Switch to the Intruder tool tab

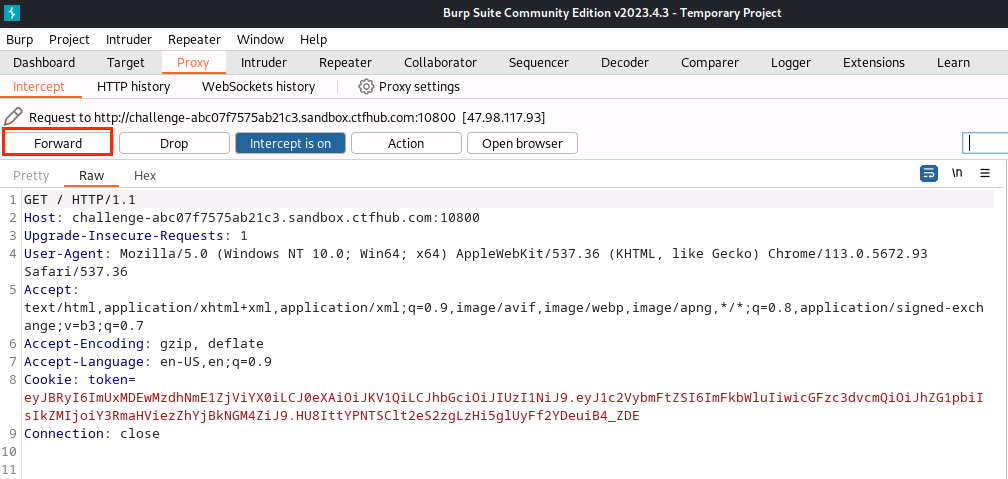point(264,62)
